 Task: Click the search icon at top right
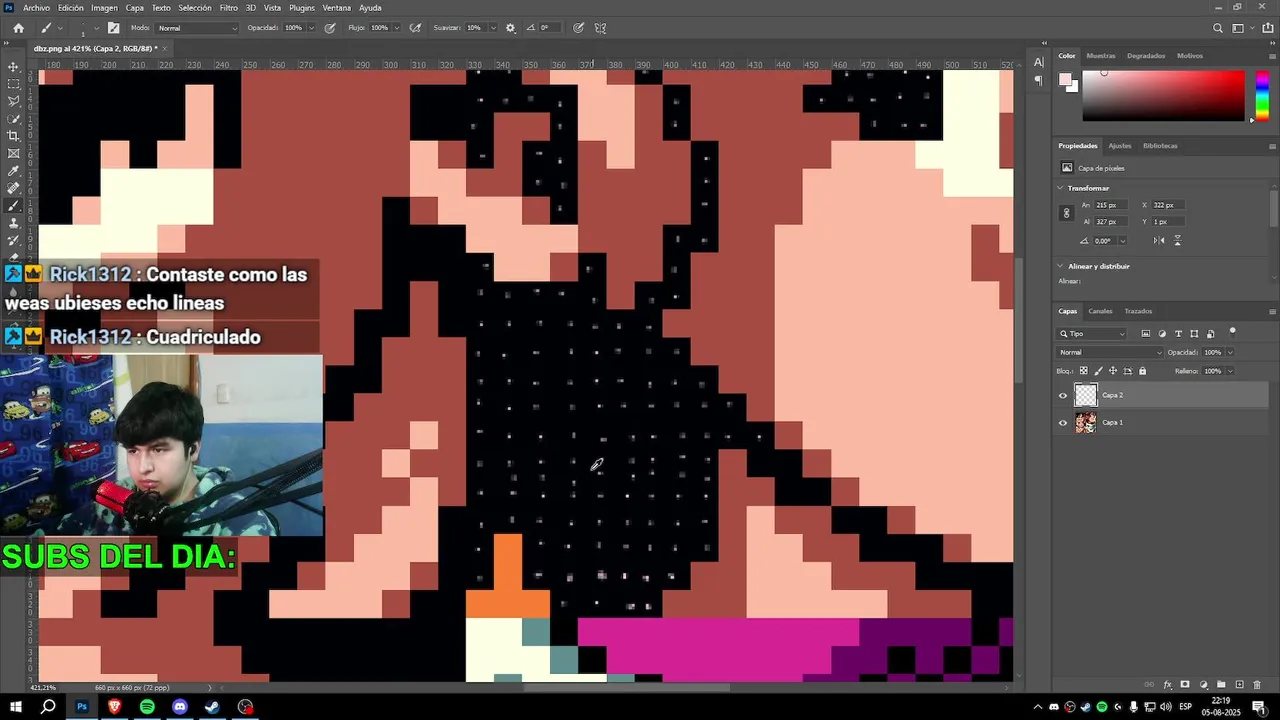1217,28
